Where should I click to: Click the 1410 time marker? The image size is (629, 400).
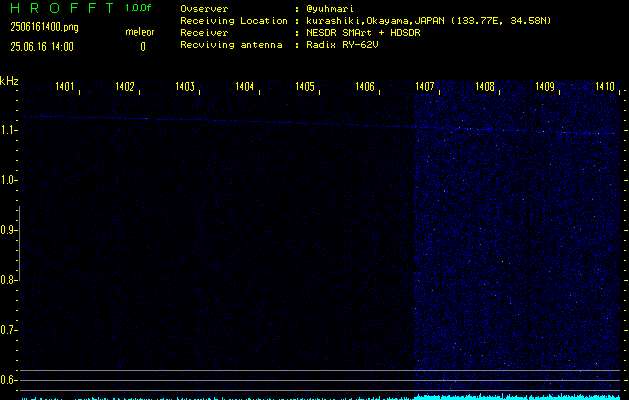pos(605,86)
